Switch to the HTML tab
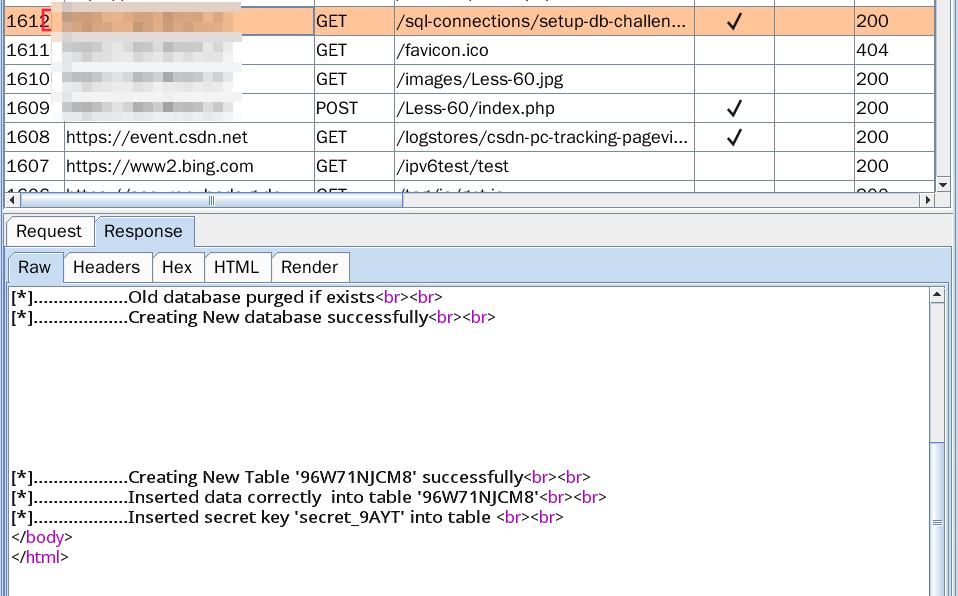This screenshot has width=958, height=596. (x=237, y=268)
